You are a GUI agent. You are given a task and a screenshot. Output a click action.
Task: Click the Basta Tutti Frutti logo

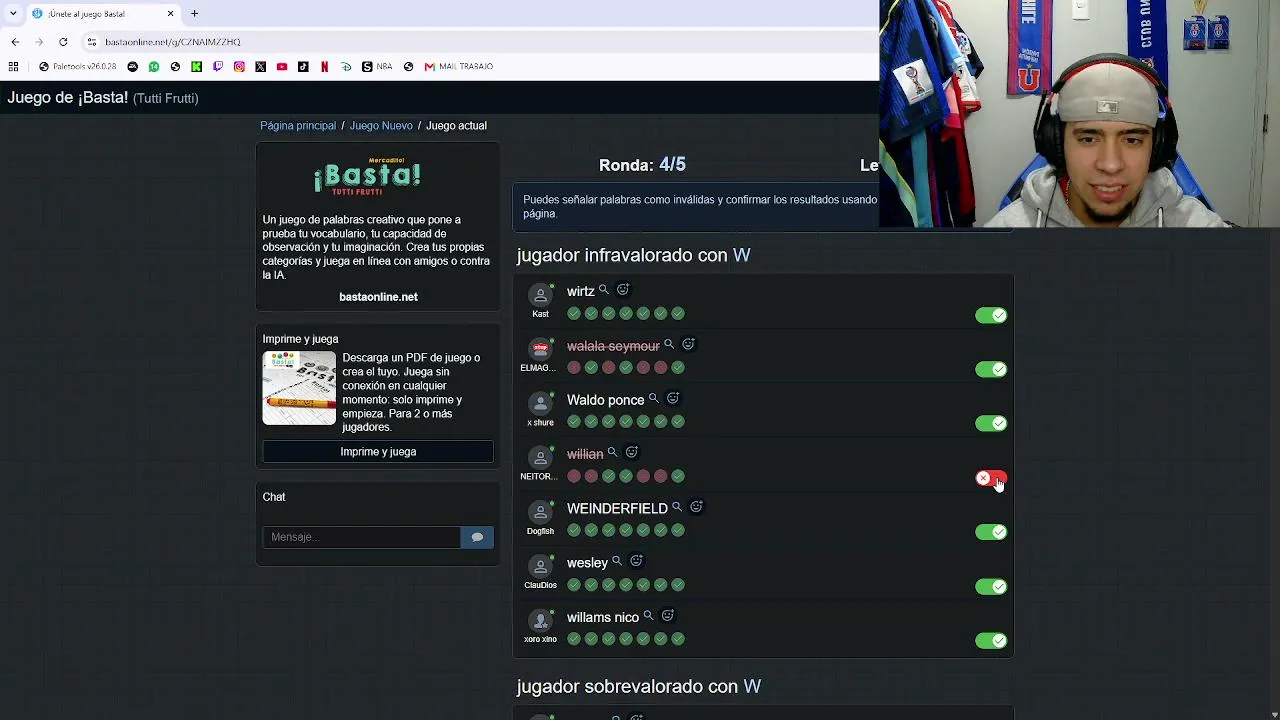[367, 176]
